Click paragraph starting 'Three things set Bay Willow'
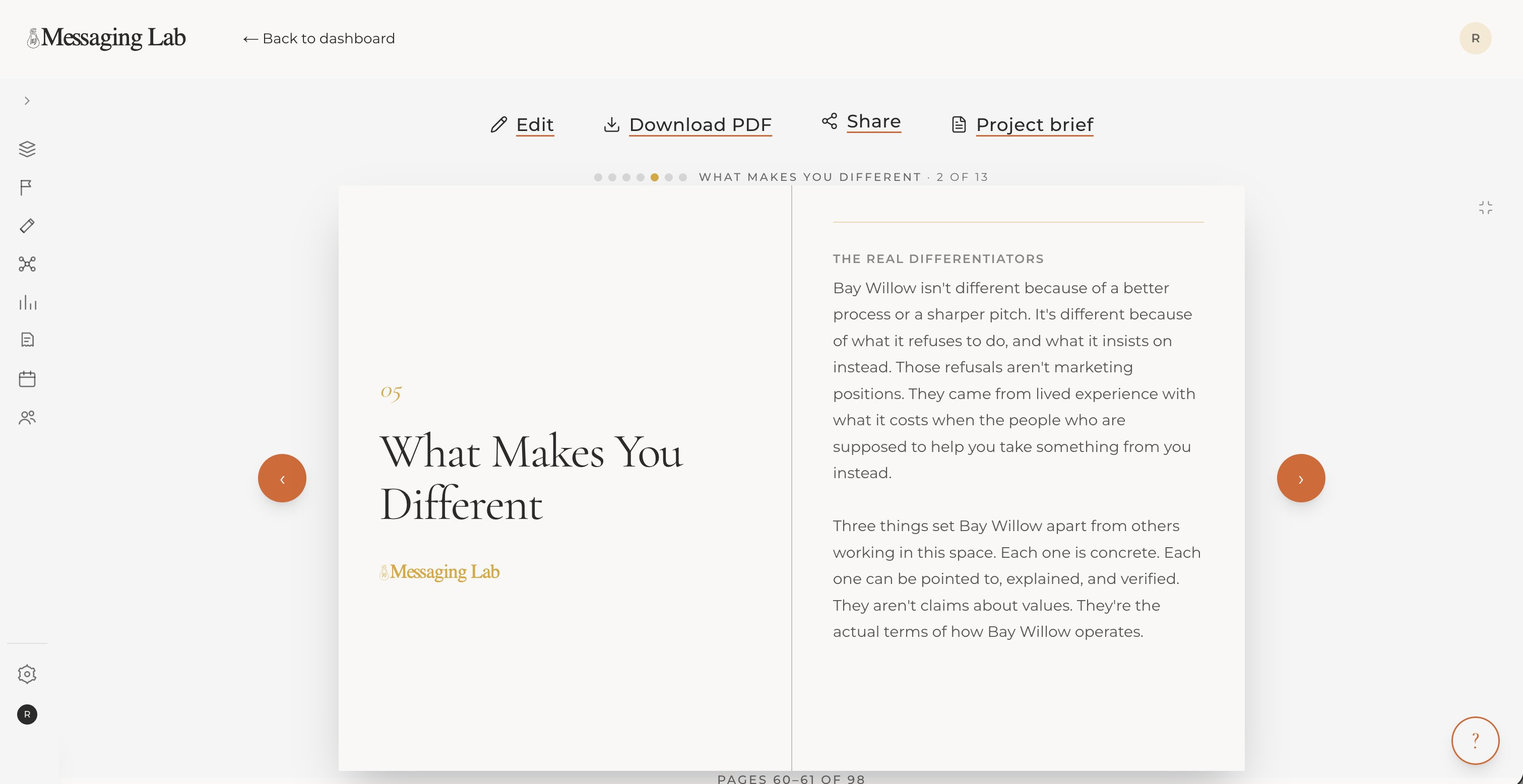The height and width of the screenshot is (784, 1523). tap(1017, 579)
